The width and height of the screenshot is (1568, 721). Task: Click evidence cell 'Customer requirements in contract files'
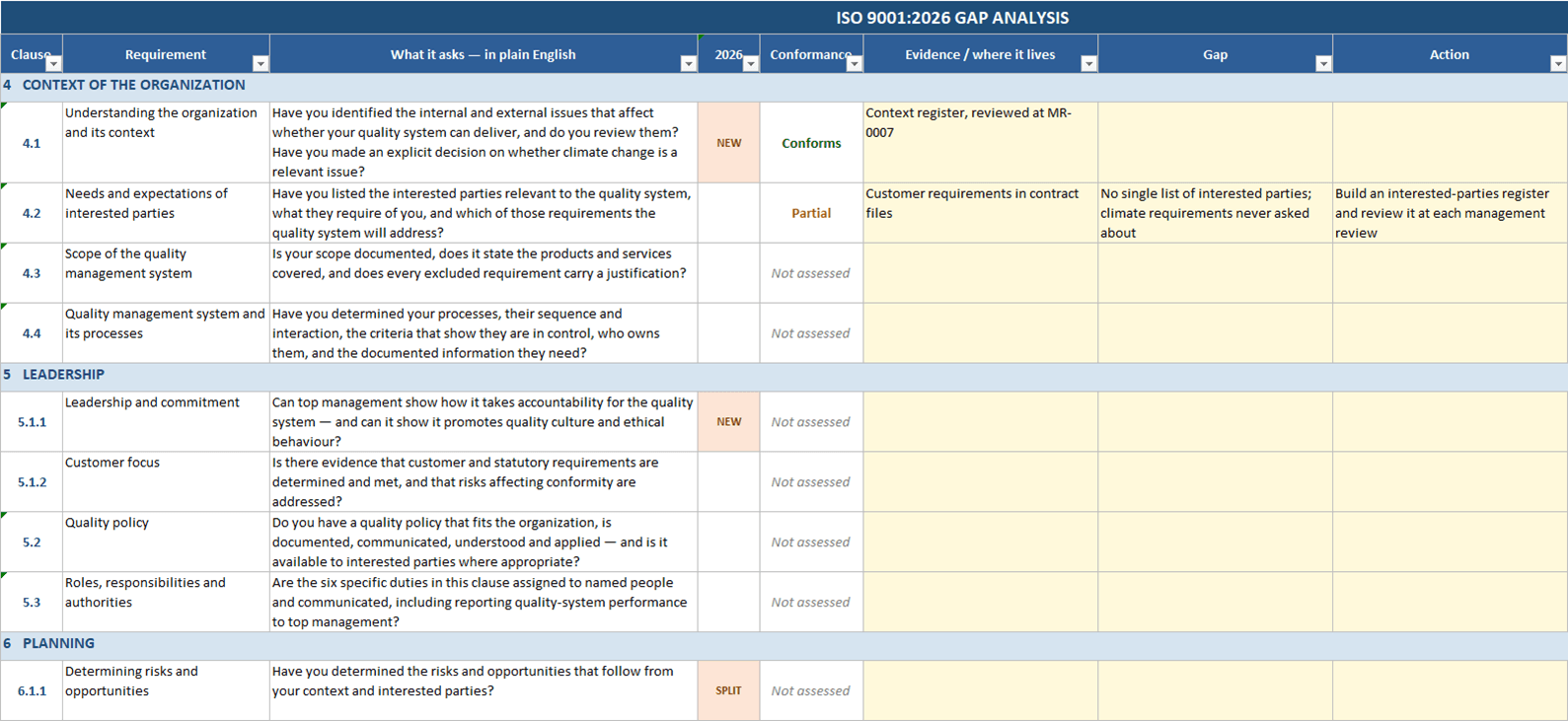(981, 213)
